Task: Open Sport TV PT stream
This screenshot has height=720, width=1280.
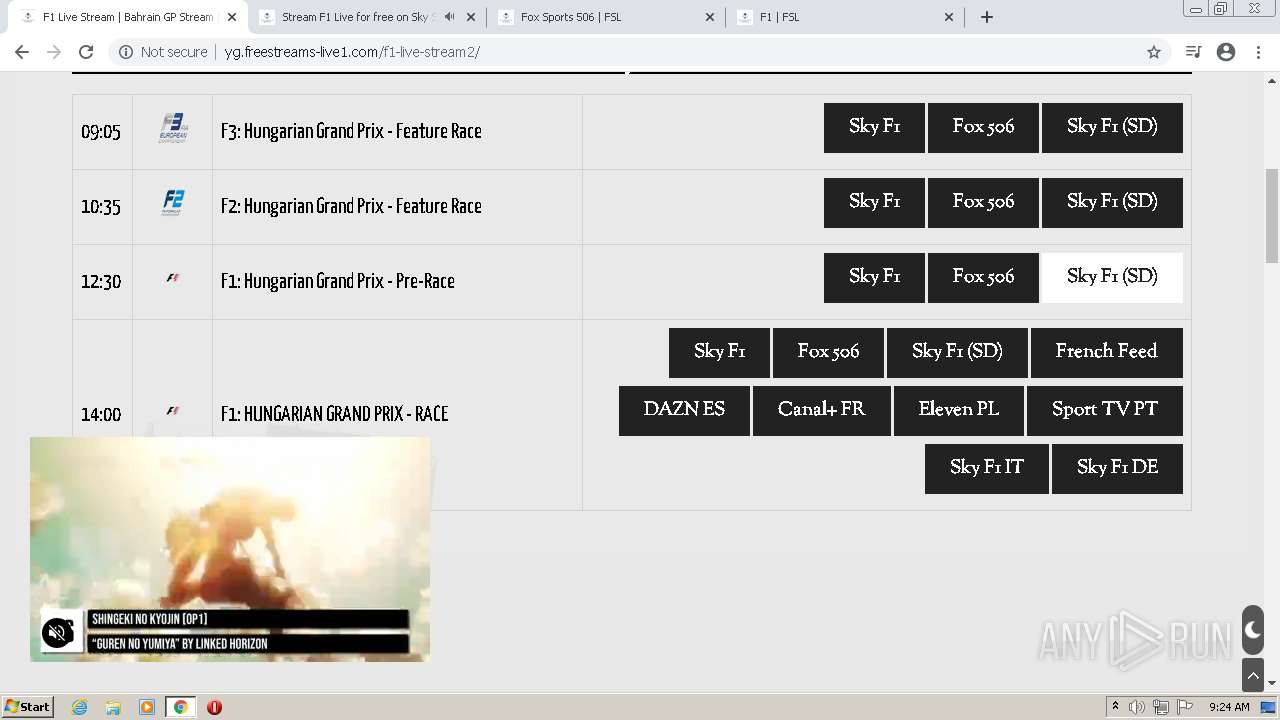Action: click(x=1105, y=410)
